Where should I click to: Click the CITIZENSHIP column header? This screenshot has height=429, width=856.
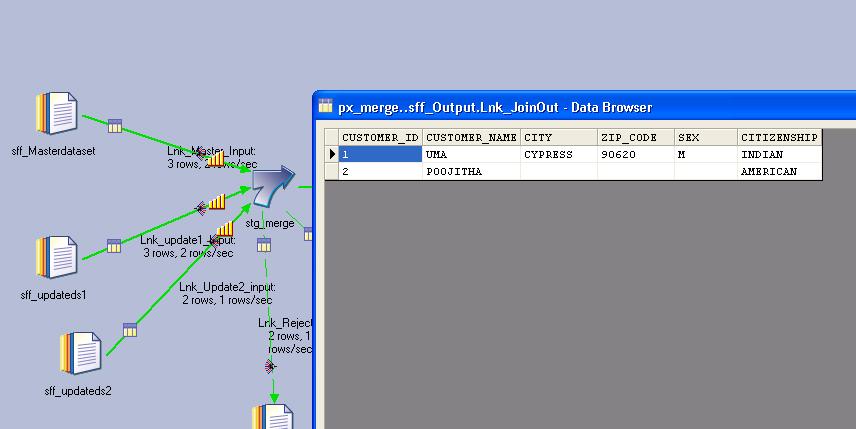[x=779, y=137]
